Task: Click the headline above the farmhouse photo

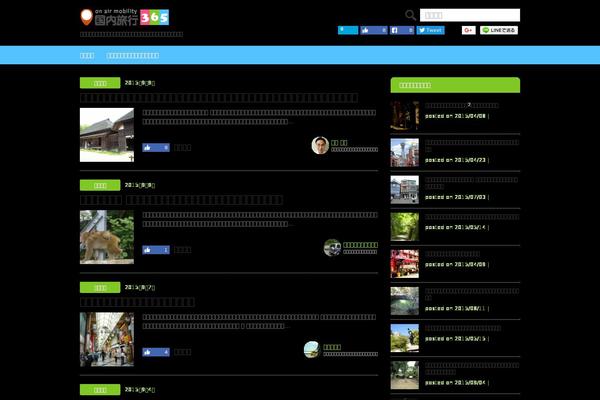Action: tap(219, 98)
